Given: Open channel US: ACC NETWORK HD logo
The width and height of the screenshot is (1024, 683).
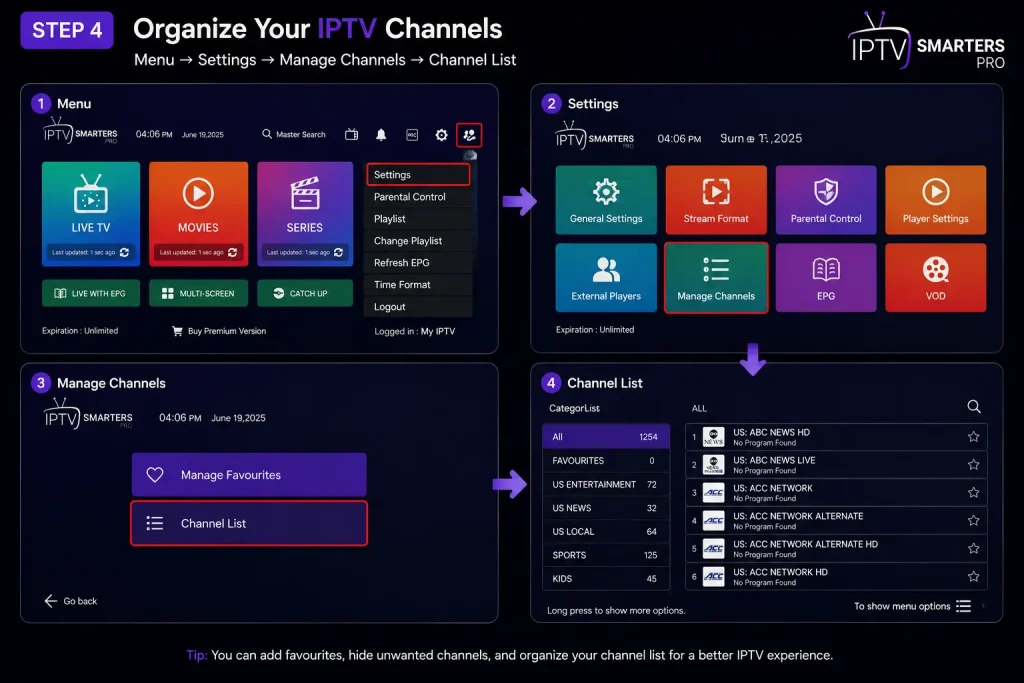Looking at the screenshot, I should [x=713, y=577].
